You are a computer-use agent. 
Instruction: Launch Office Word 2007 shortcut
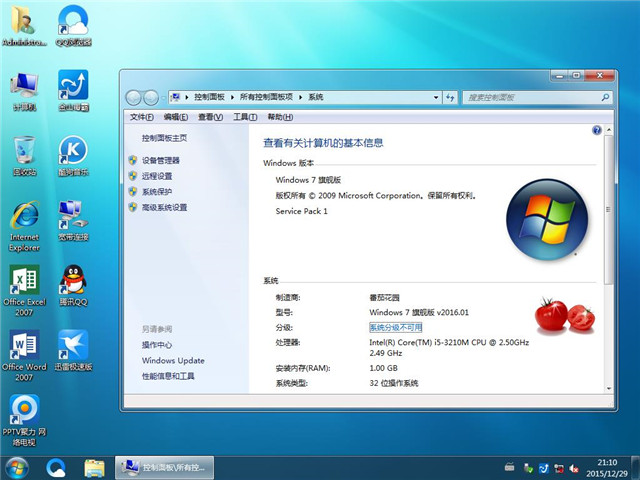click(24, 356)
